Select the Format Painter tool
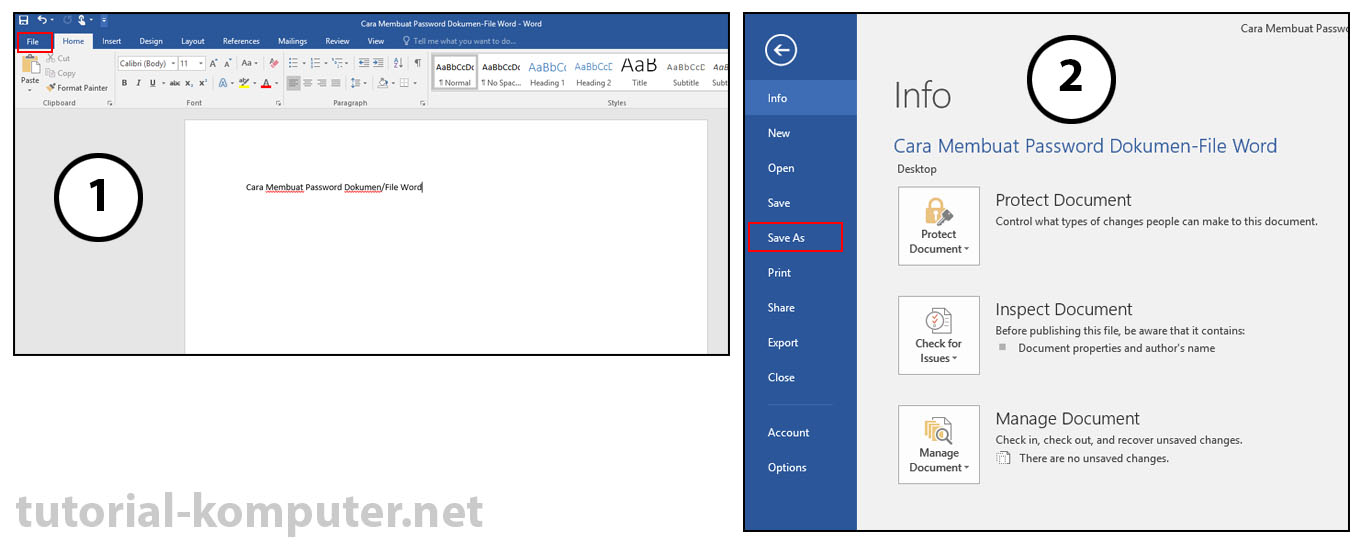The width and height of the screenshot is (1366, 546). tap(77, 88)
